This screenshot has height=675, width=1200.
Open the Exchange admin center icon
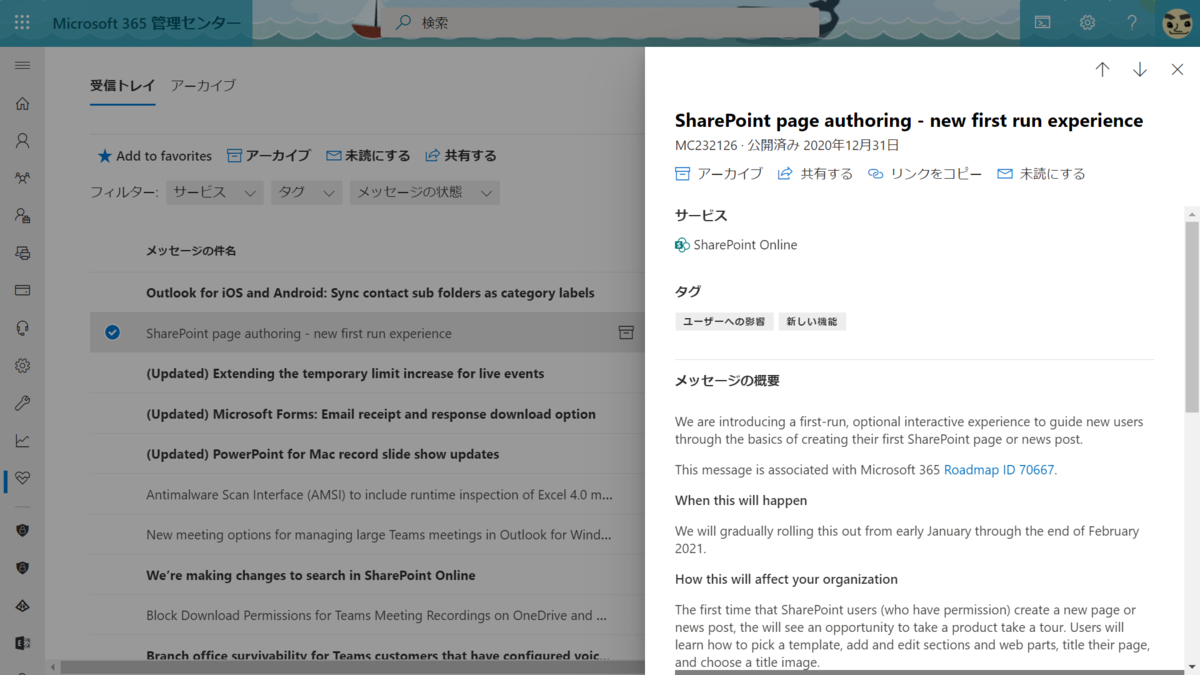(x=22, y=642)
